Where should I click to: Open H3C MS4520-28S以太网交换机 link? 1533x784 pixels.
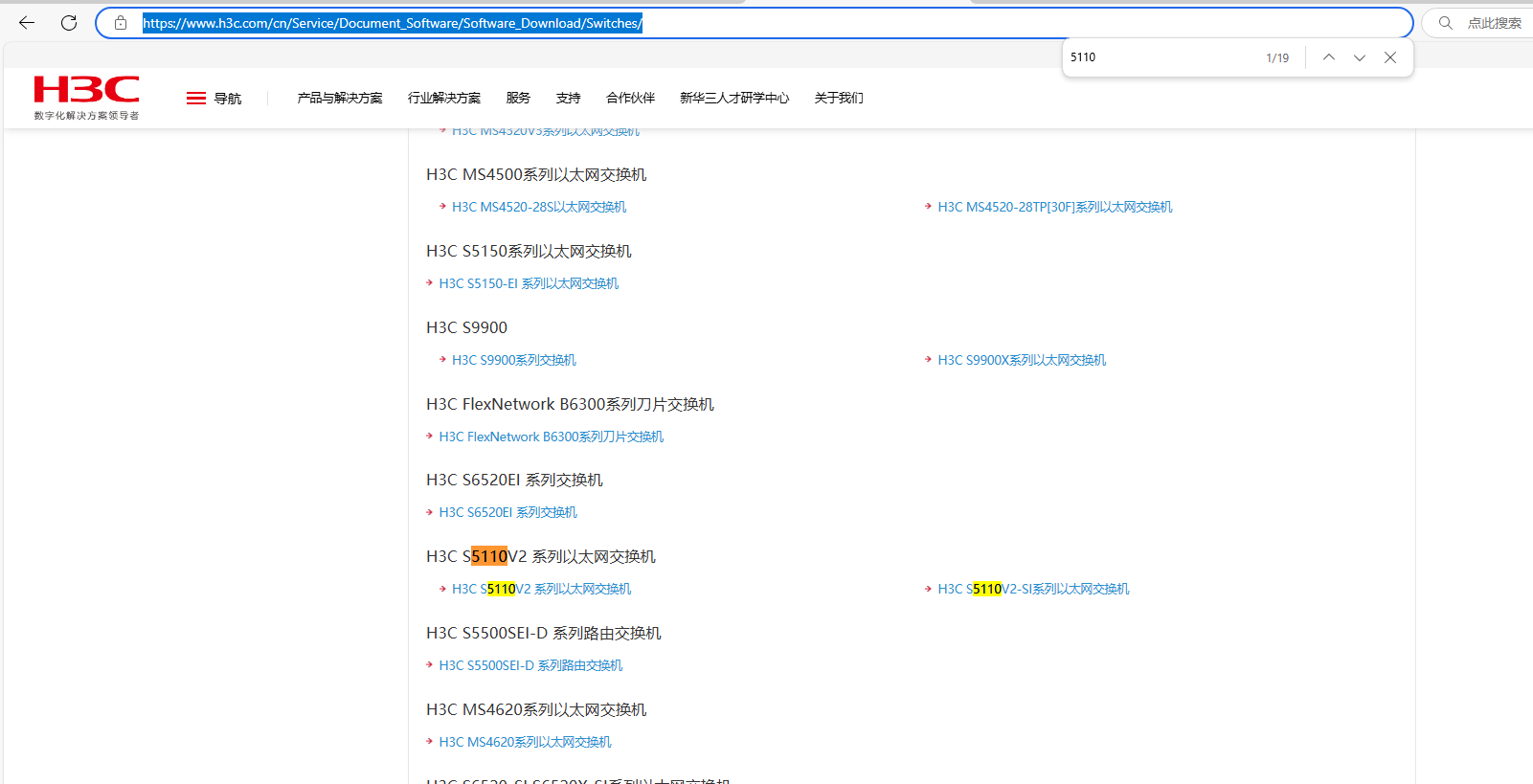tap(539, 207)
